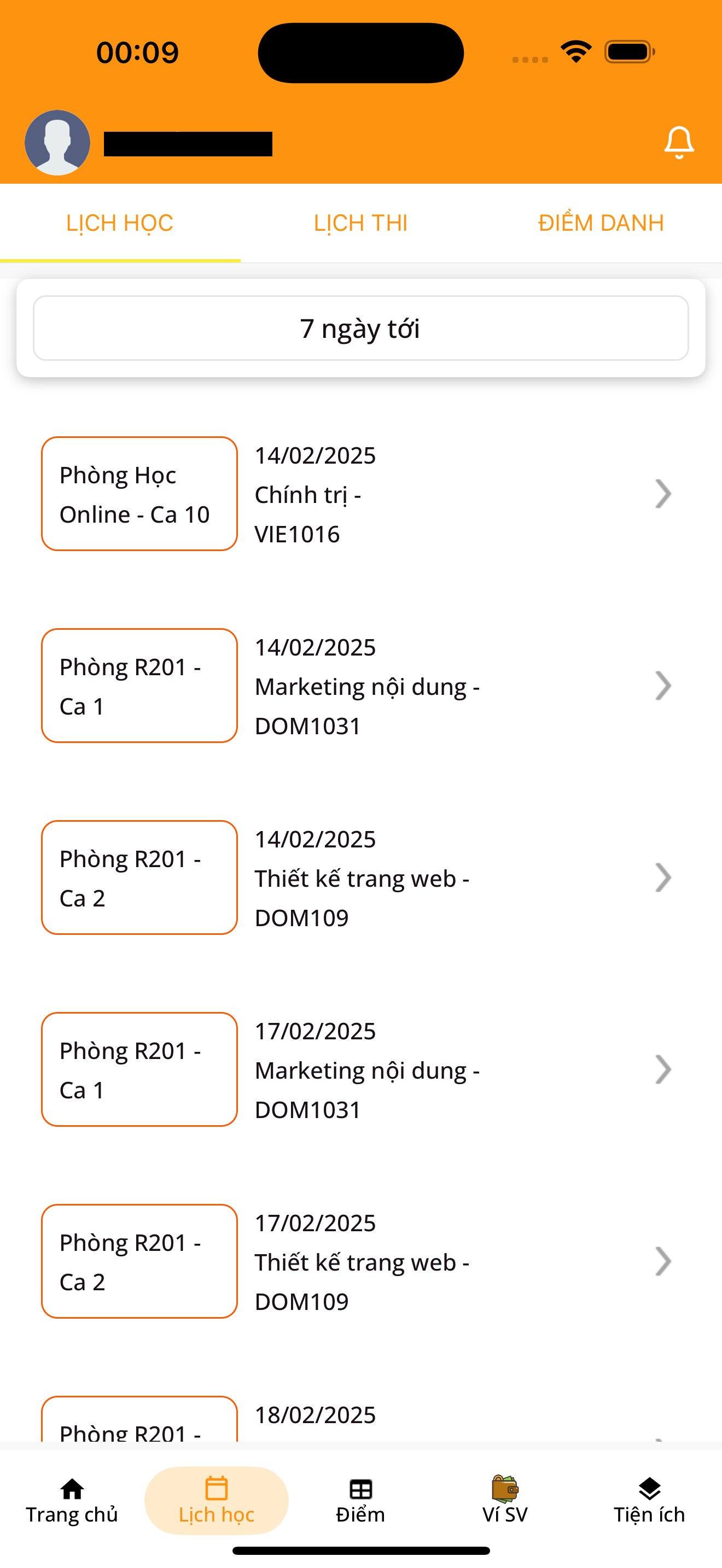Image resolution: width=722 pixels, height=1568 pixels.
Task: Expand 17/02 Thiết kế trang web chevron
Action: tap(663, 1261)
